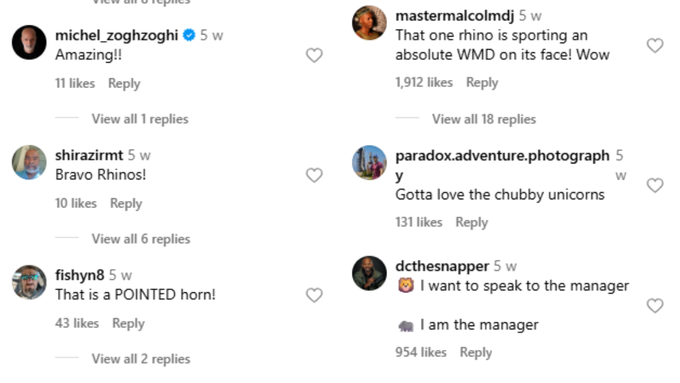Expand "View all 18 replies"
680x383 pixels.
tap(484, 119)
